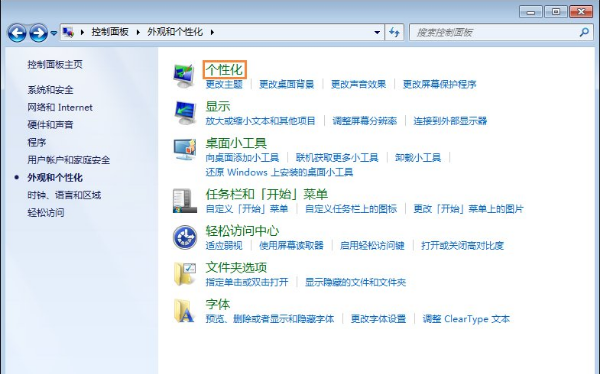Open the 轻松访问中心 heading

point(242,231)
